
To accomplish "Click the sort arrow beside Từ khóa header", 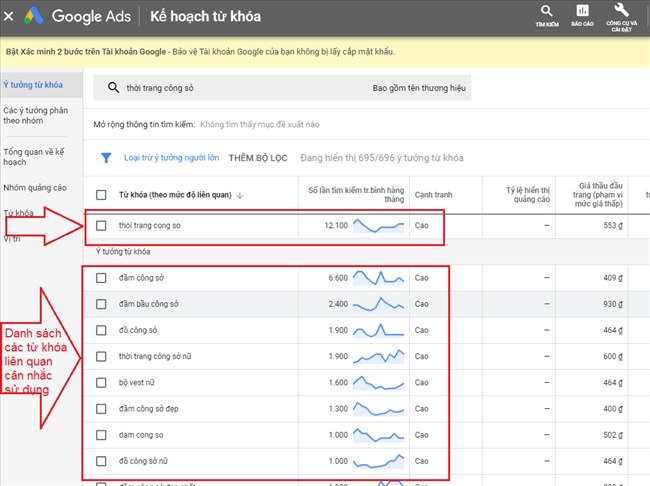I will 238,195.
